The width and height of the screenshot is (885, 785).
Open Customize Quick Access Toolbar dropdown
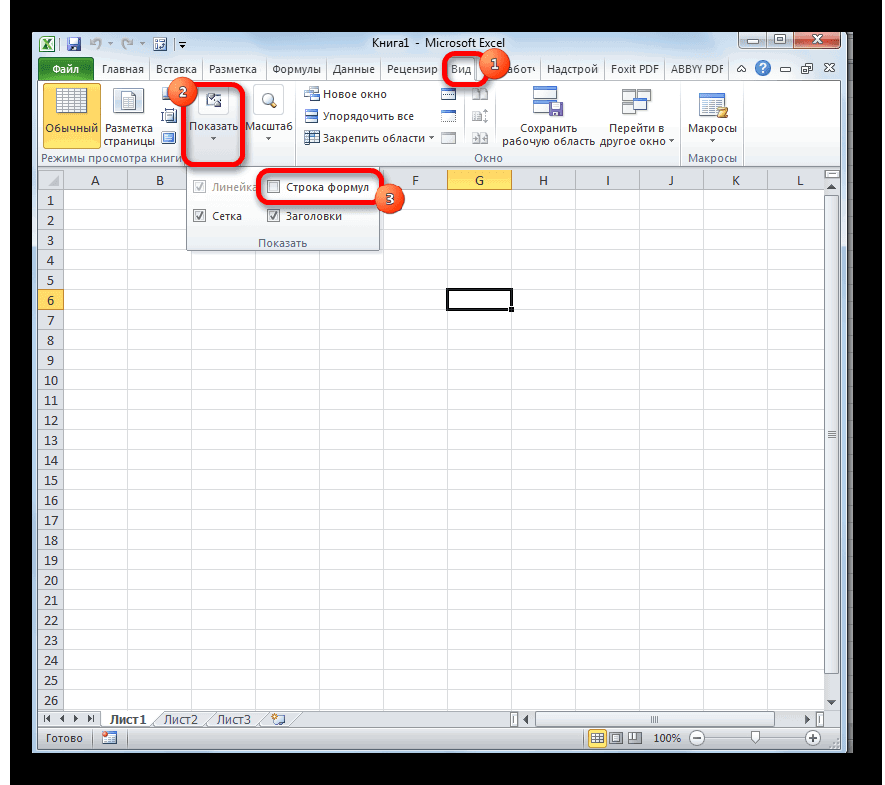coord(182,44)
